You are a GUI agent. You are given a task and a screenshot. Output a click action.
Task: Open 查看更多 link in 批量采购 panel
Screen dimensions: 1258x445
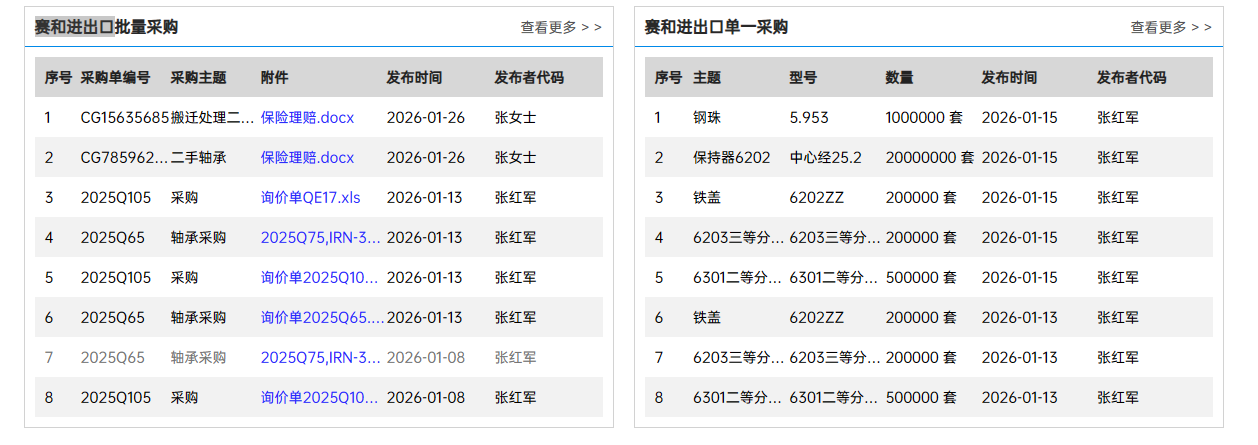click(560, 27)
